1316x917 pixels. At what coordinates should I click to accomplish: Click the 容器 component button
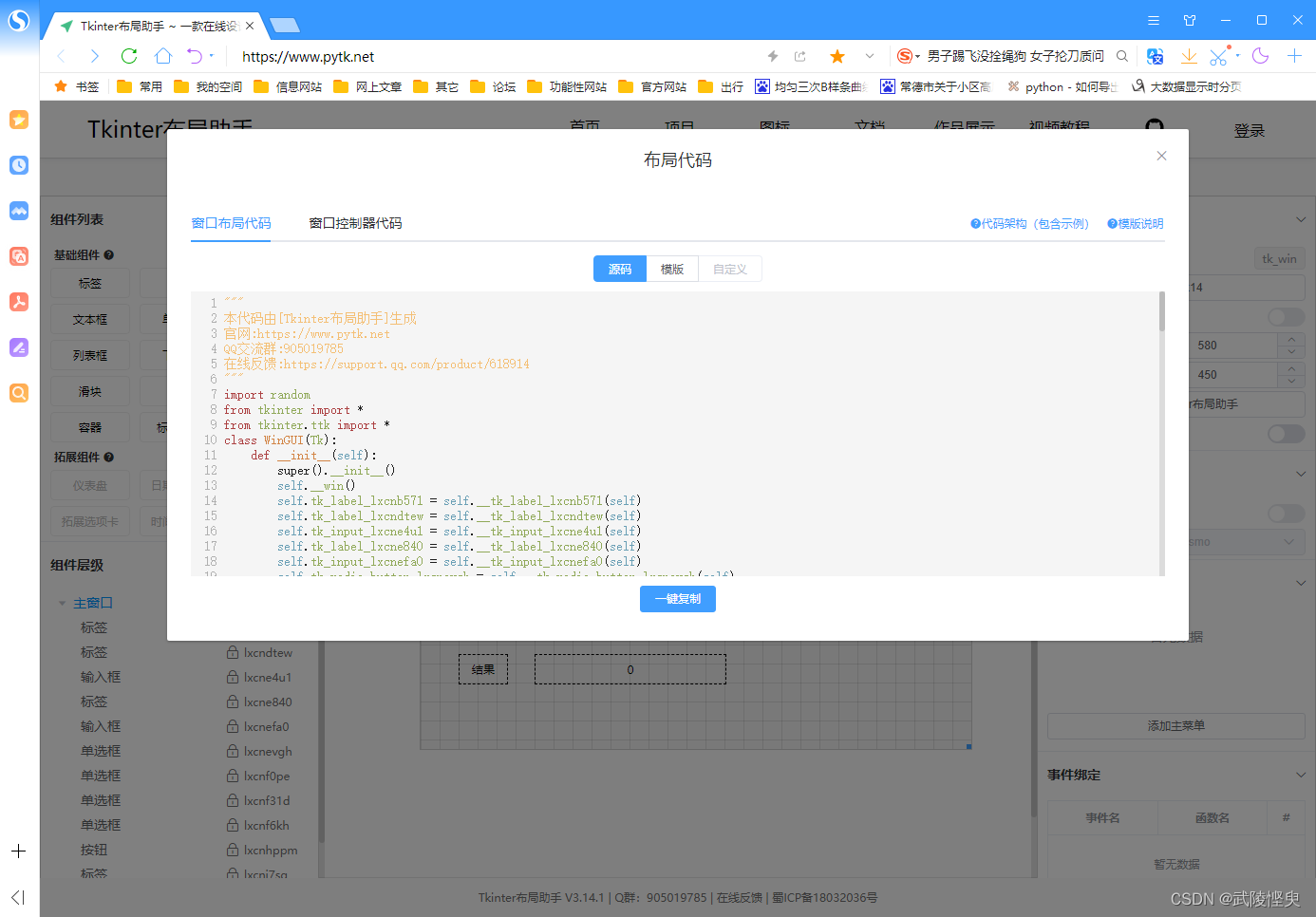coord(90,428)
